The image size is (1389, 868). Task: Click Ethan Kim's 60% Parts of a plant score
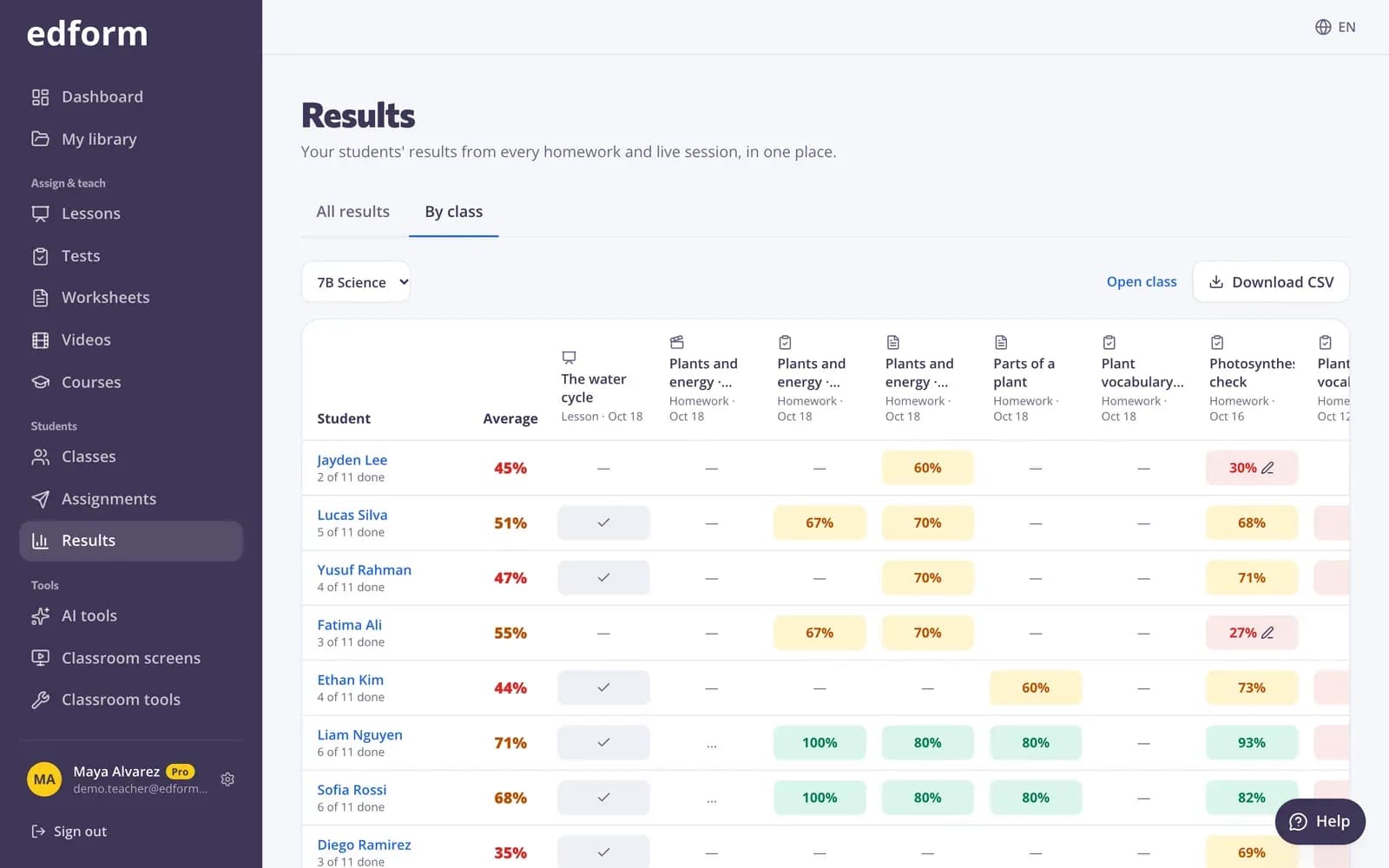click(x=1035, y=687)
